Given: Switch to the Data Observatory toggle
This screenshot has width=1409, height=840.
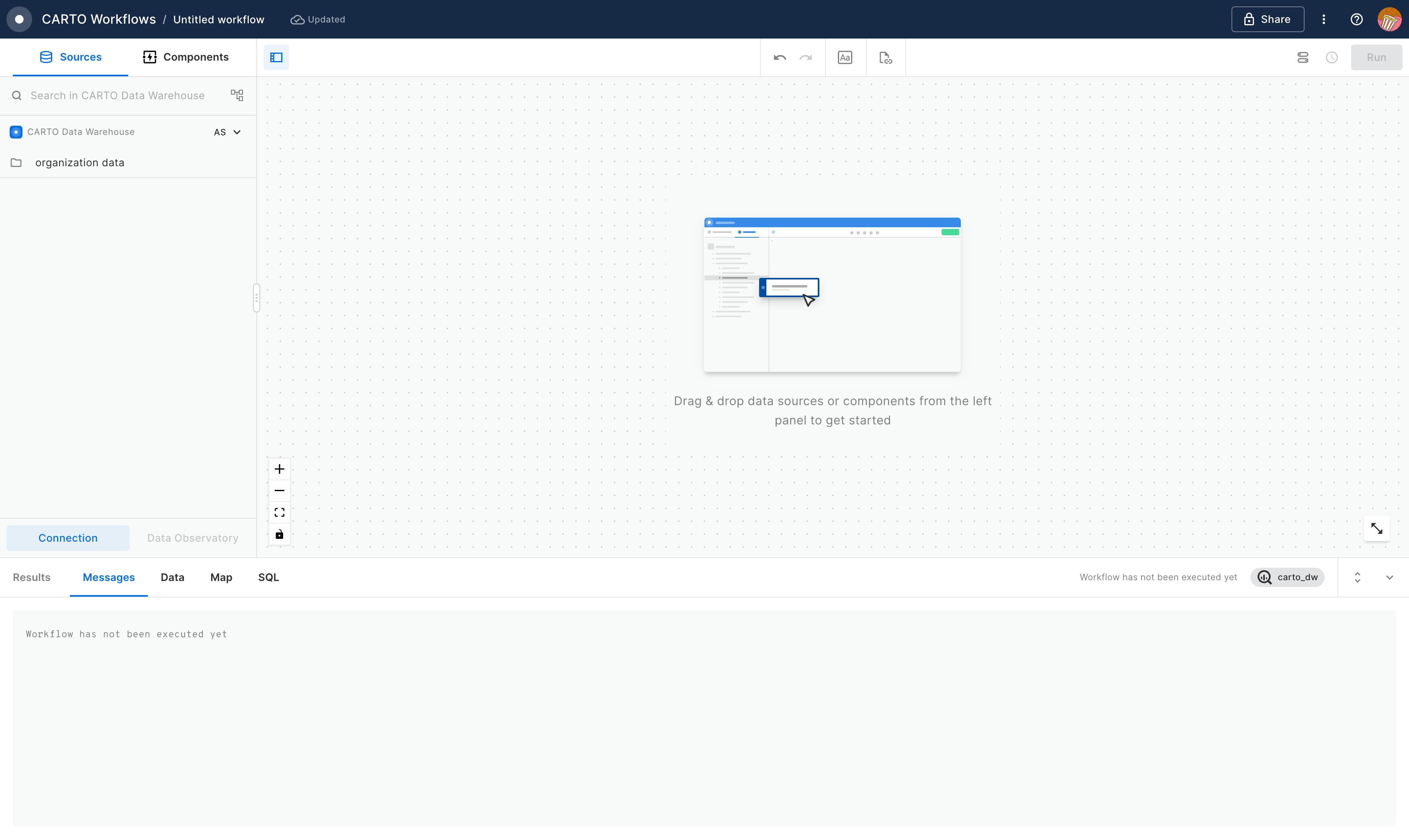Looking at the screenshot, I should tap(192, 538).
